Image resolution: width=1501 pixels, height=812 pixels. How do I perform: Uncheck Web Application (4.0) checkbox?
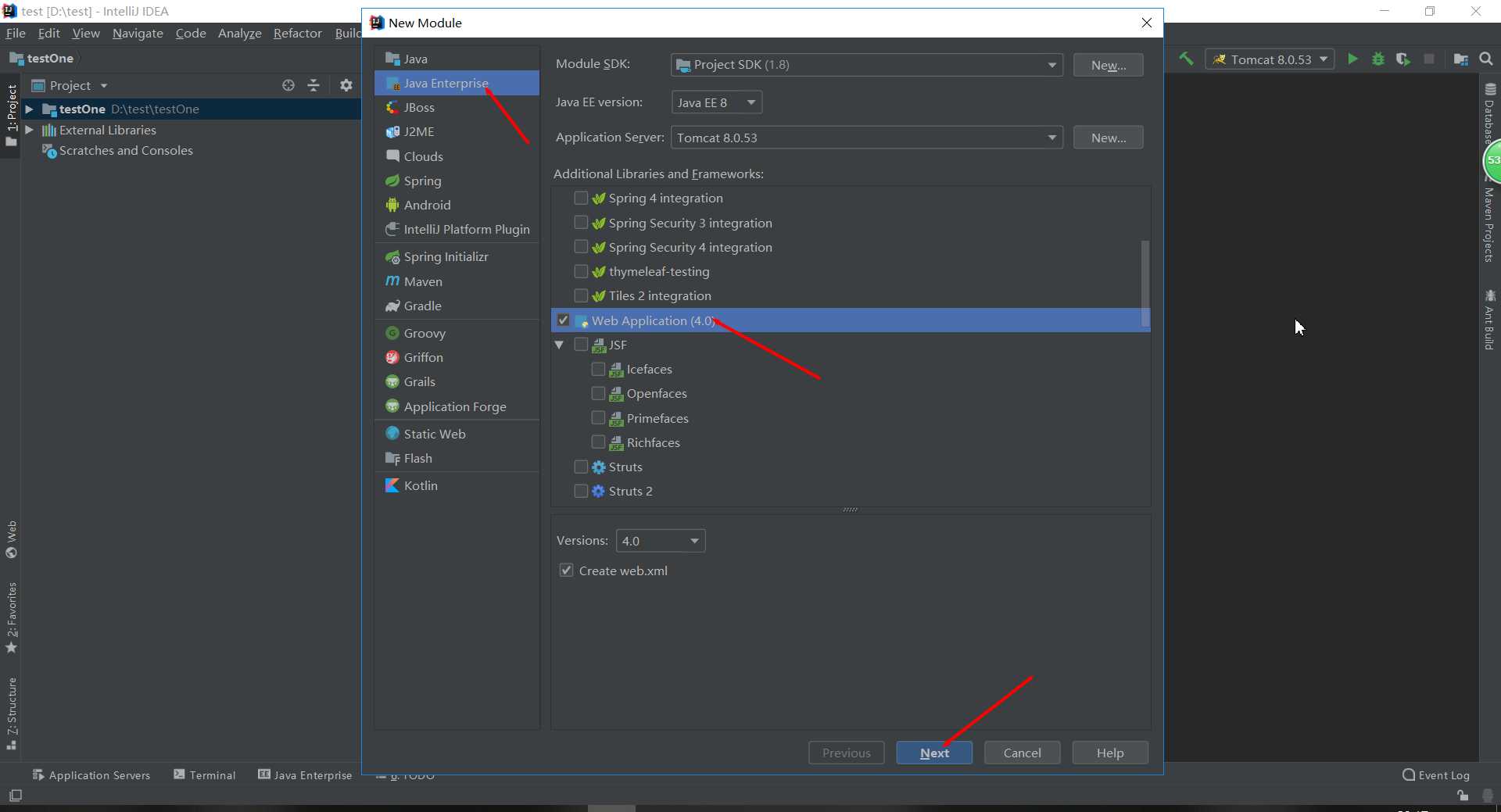click(563, 320)
